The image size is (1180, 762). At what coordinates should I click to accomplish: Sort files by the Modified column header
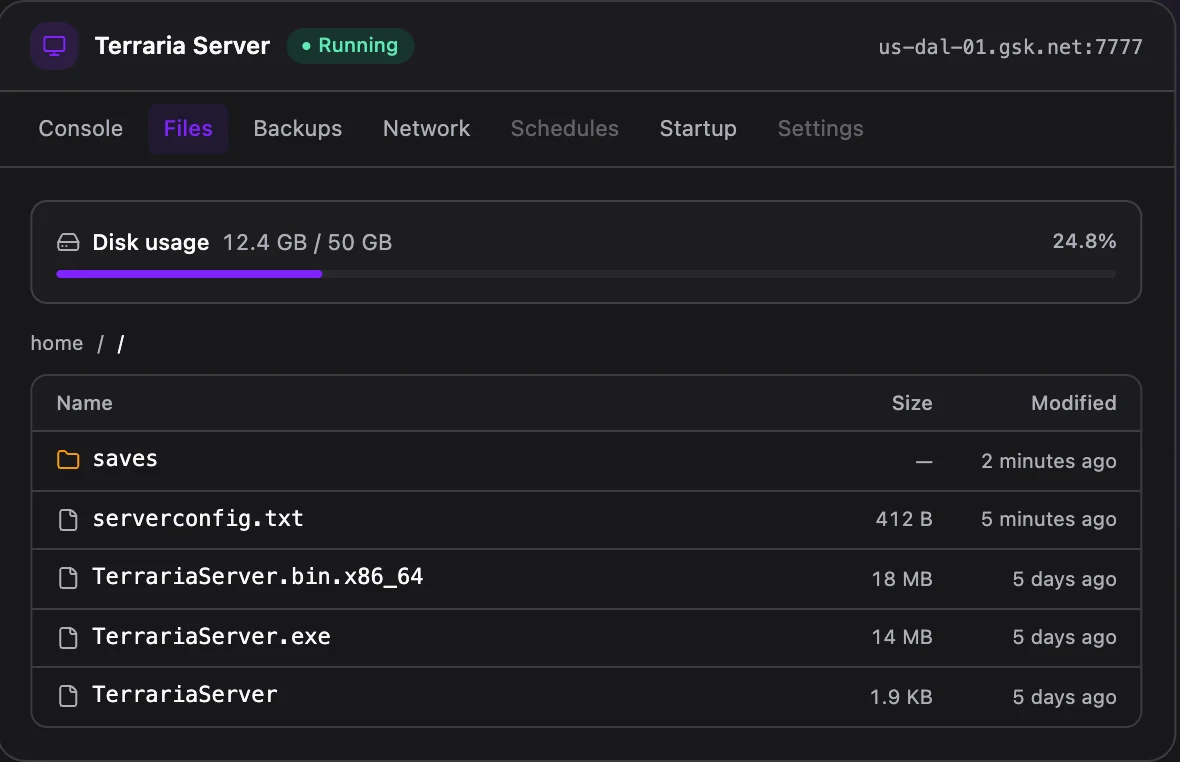point(1073,403)
